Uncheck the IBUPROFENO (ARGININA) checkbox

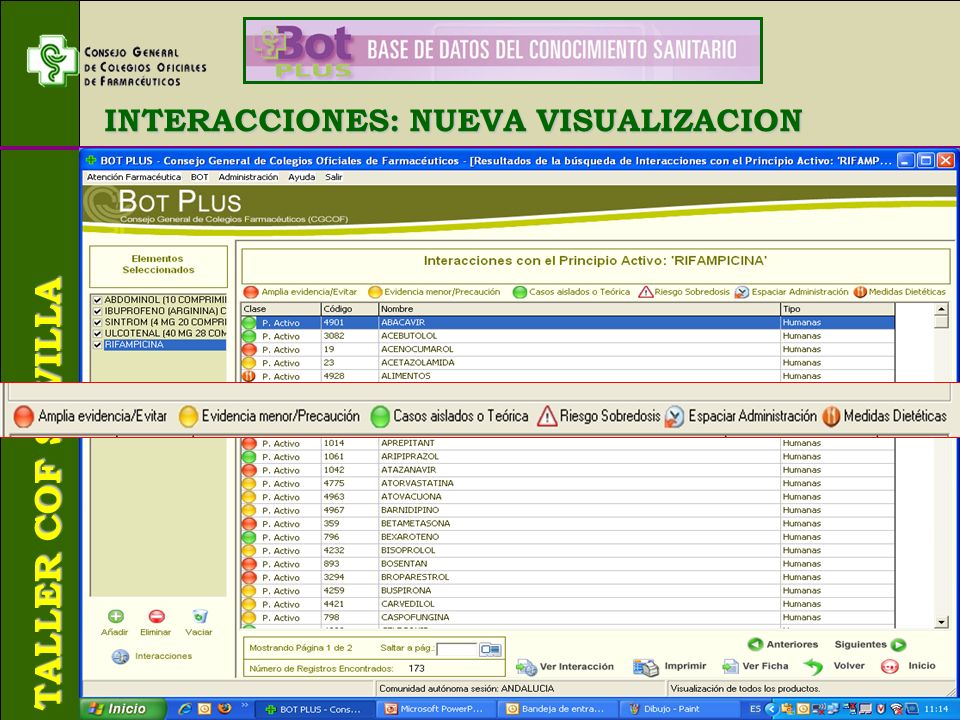point(97,311)
